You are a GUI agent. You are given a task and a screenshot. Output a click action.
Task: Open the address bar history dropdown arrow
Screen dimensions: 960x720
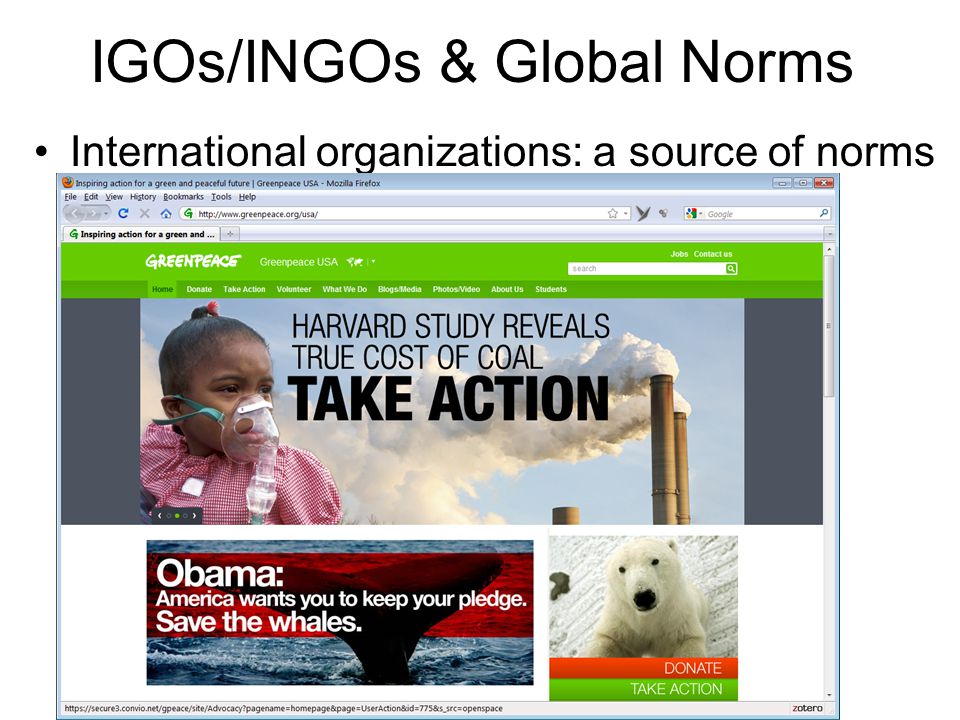click(x=625, y=214)
